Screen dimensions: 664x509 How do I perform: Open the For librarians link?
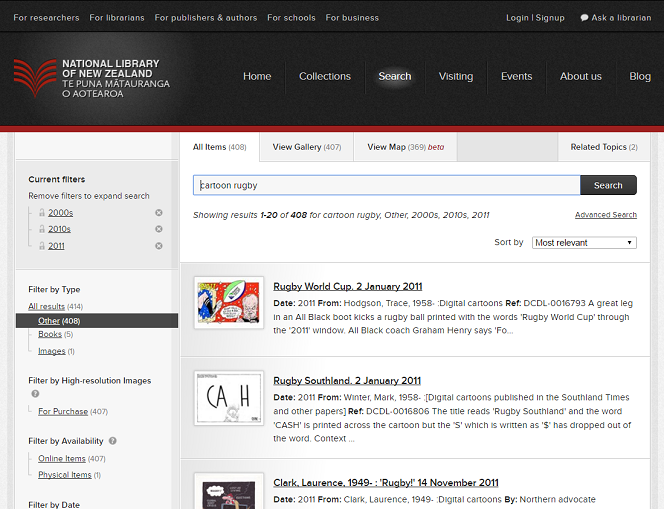click(x=117, y=18)
